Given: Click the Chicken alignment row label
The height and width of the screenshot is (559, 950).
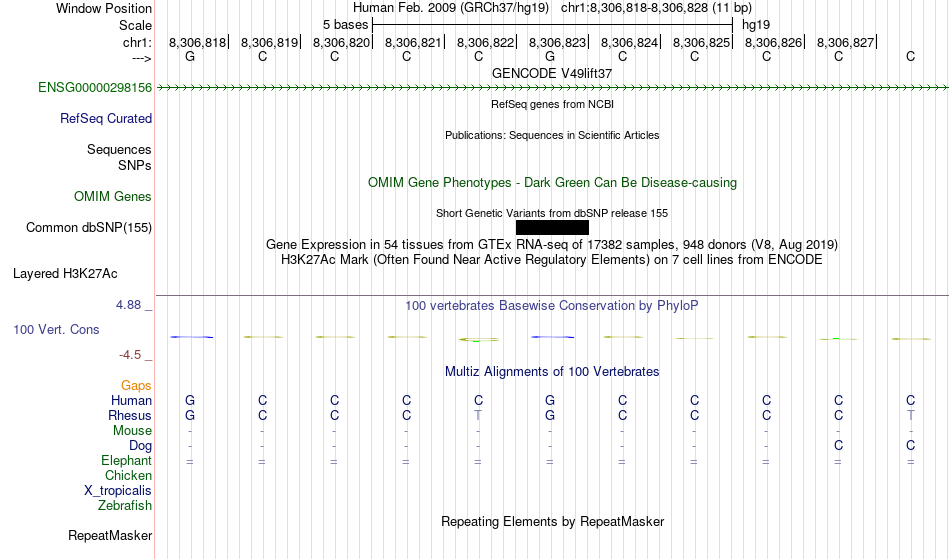Looking at the screenshot, I should [x=128, y=475].
